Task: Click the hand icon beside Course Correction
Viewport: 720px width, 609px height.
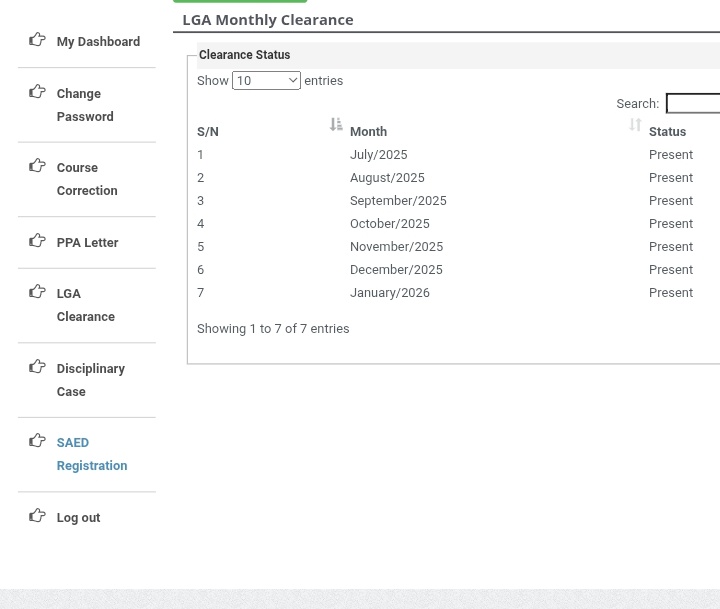Action: tap(37, 166)
